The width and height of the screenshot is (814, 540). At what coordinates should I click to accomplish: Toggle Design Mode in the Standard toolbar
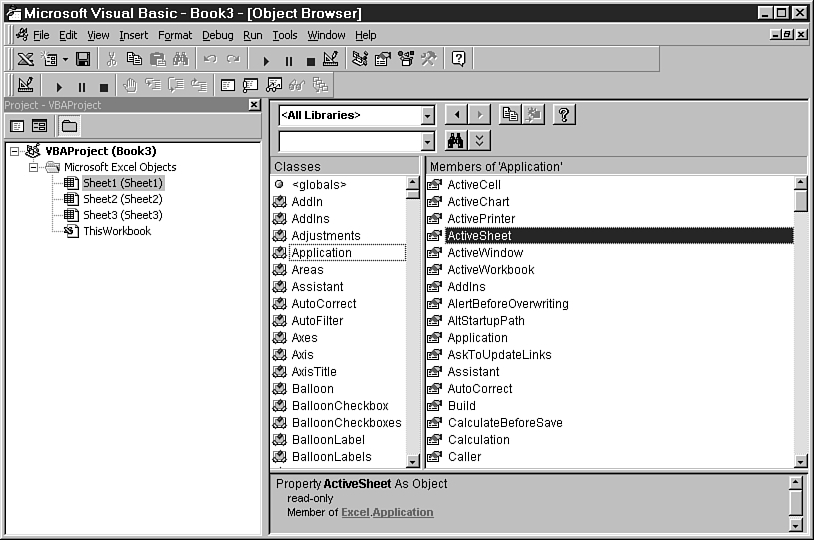pyautogui.click(x=331, y=60)
